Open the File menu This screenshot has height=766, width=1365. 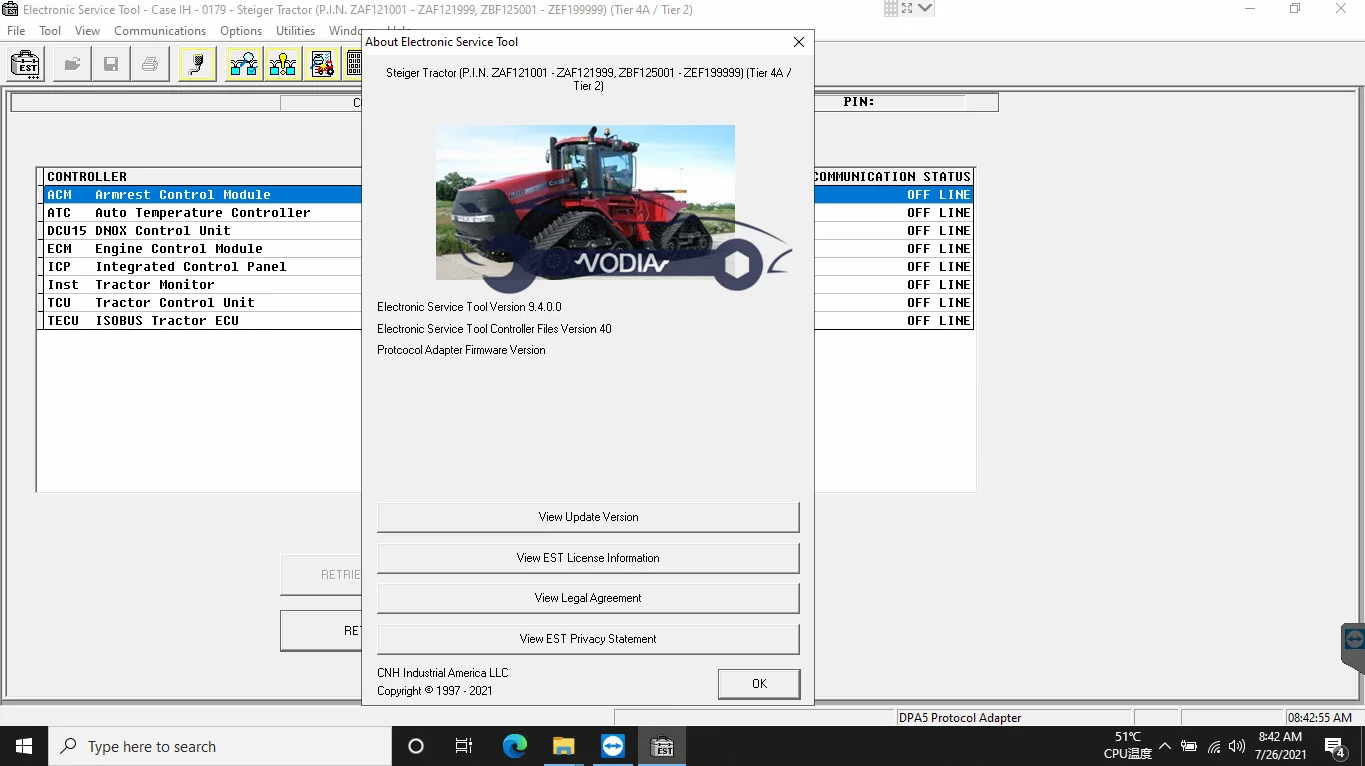[x=16, y=31]
